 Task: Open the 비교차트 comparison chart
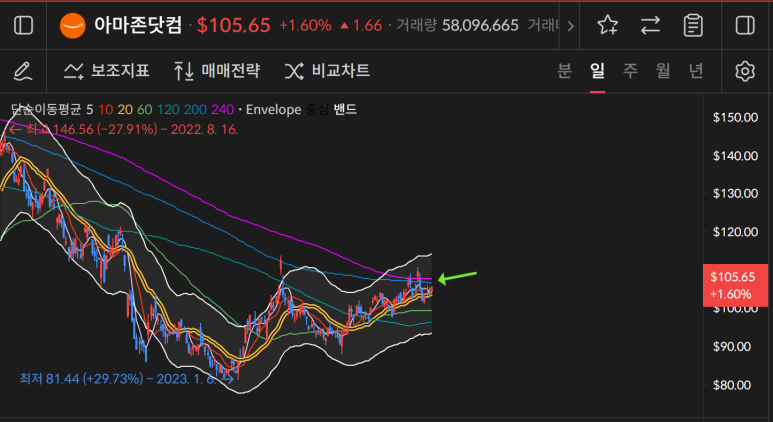click(327, 71)
